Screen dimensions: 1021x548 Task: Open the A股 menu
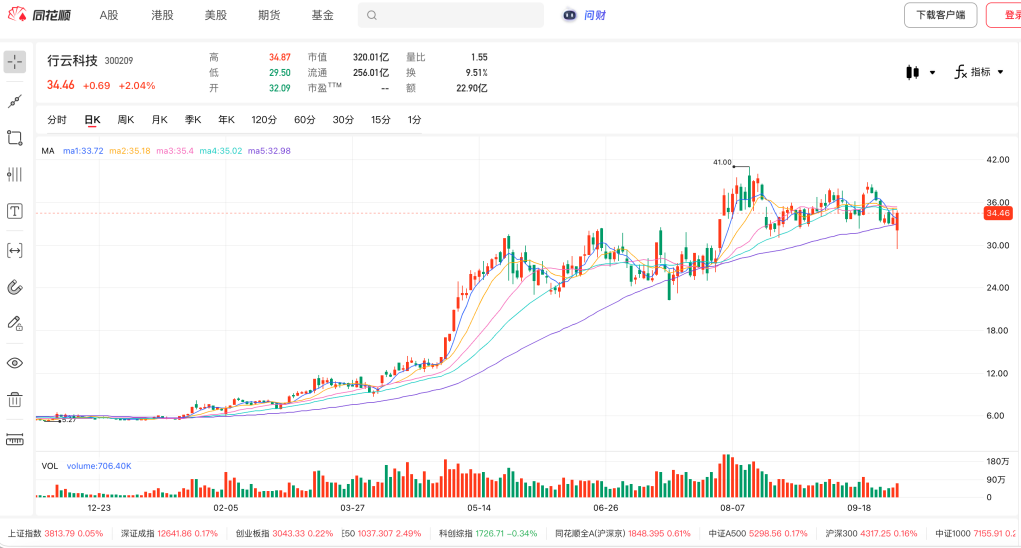(x=109, y=15)
